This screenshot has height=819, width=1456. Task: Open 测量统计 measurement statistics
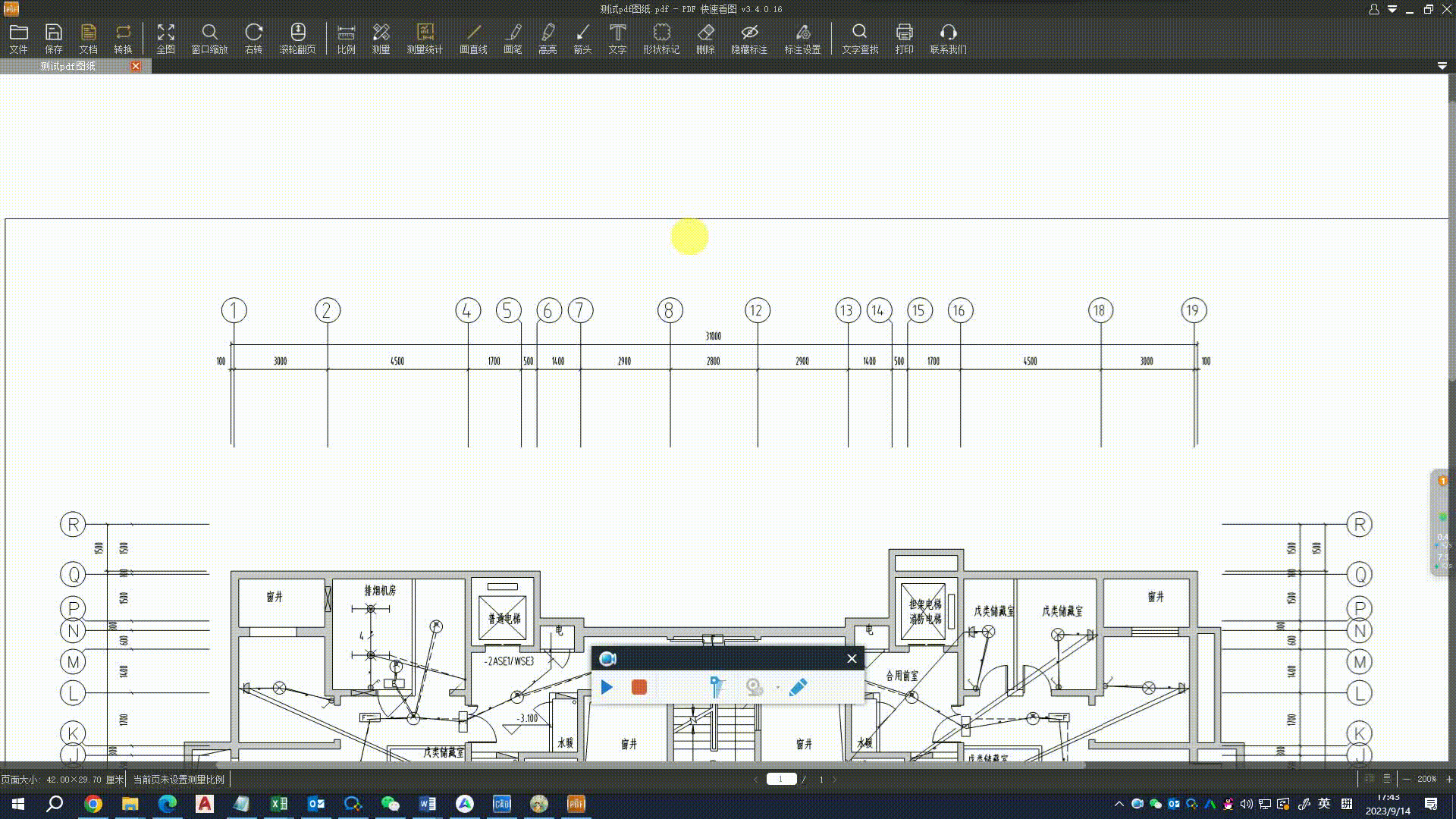tap(424, 39)
